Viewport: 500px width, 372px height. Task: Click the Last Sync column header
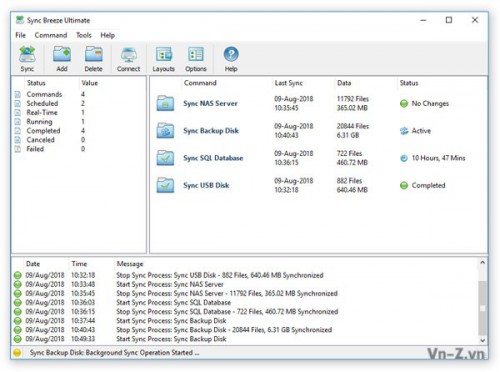(x=289, y=83)
